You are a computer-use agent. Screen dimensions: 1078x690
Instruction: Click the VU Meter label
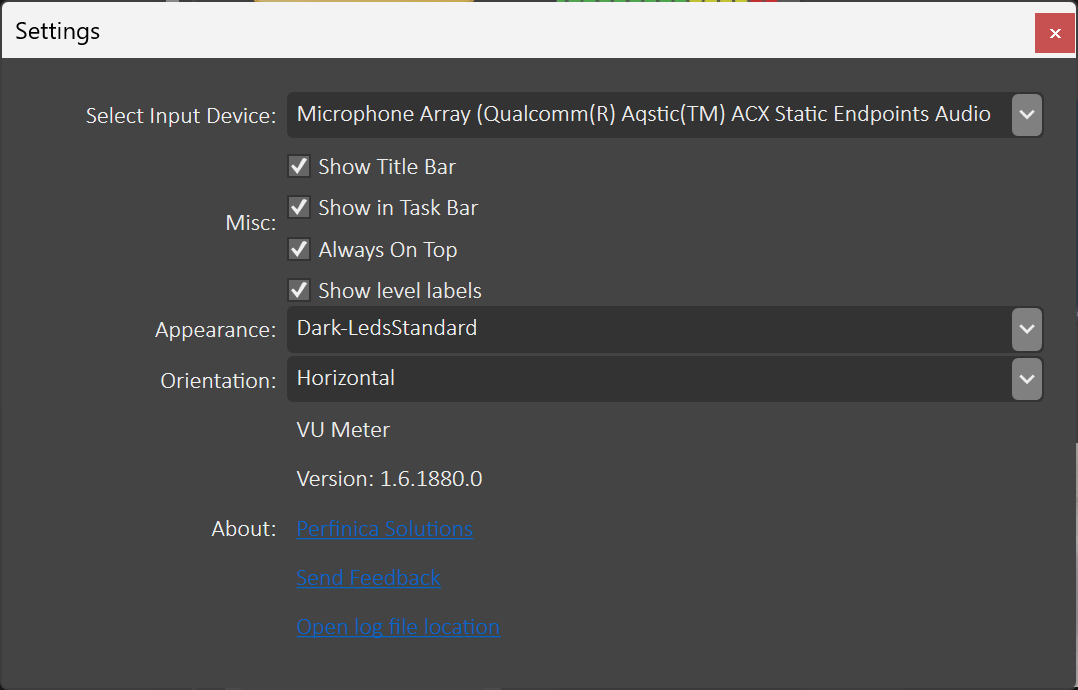point(343,430)
